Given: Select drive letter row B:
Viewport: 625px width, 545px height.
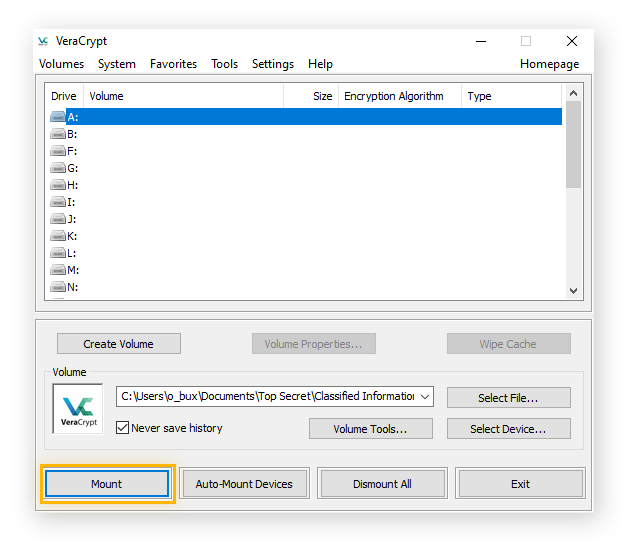Looking at the screenshot, I should click(x=306, y=134).
